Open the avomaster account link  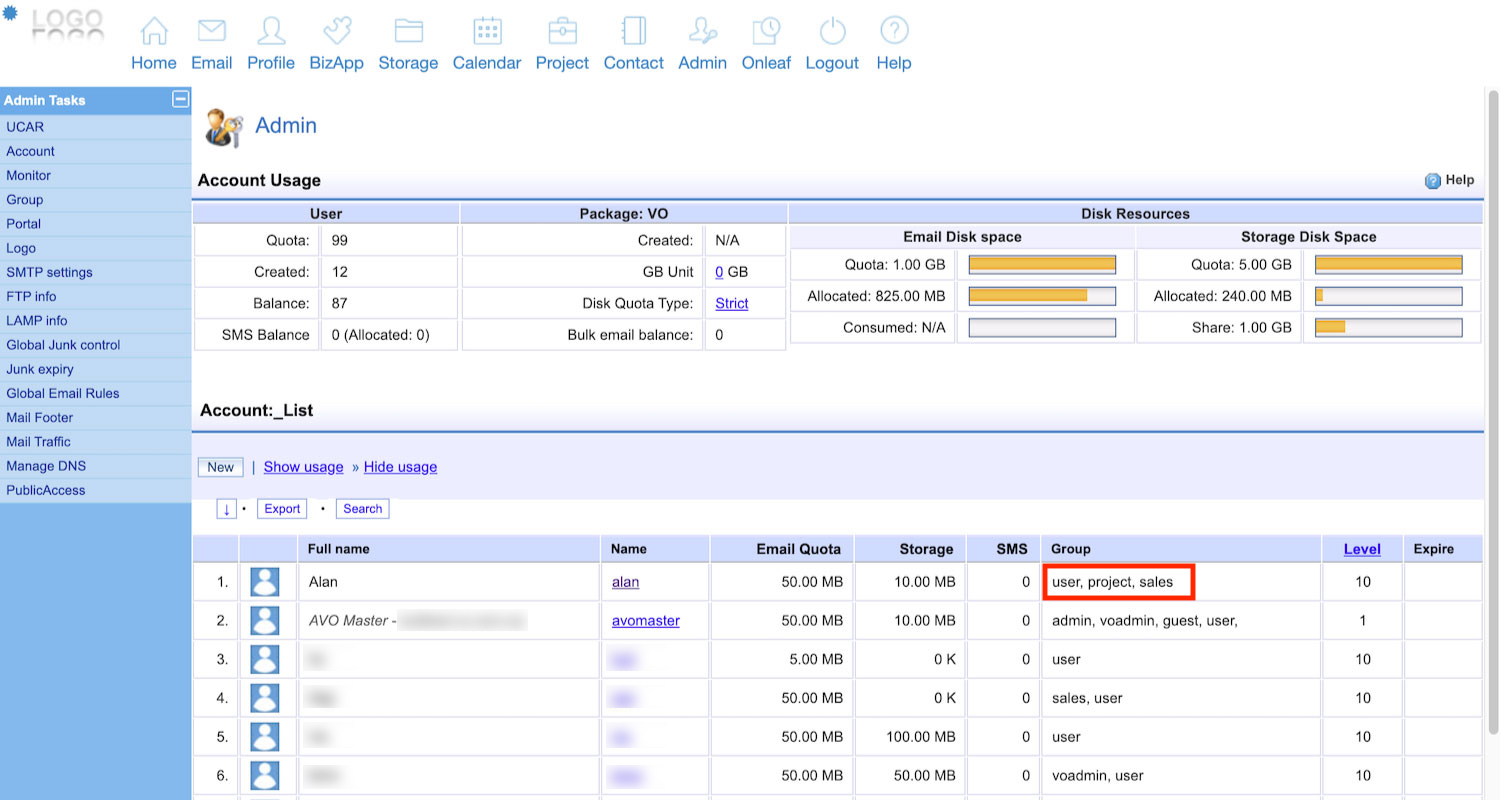pyautogui.click(x=645, y=621)
